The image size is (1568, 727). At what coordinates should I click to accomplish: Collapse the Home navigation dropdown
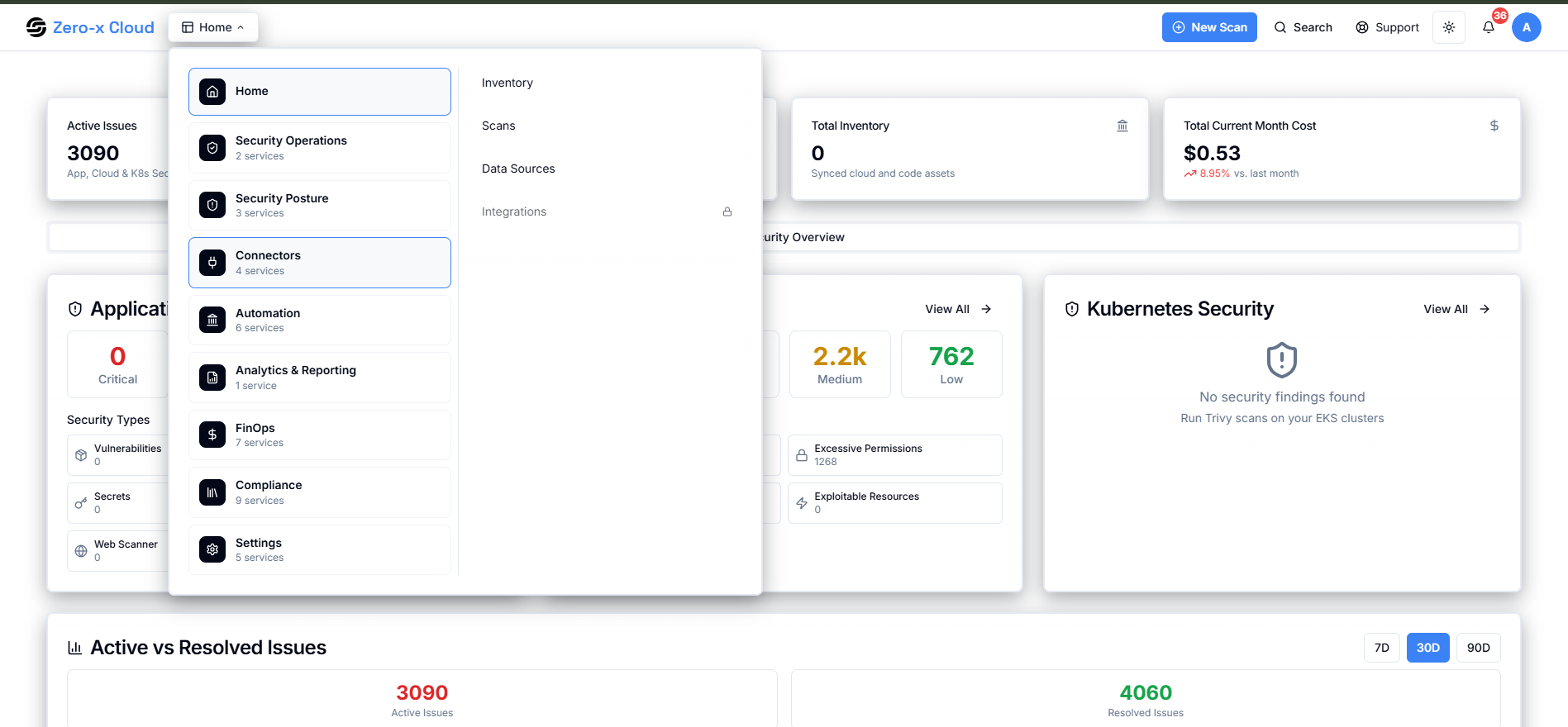coord(213,27)
